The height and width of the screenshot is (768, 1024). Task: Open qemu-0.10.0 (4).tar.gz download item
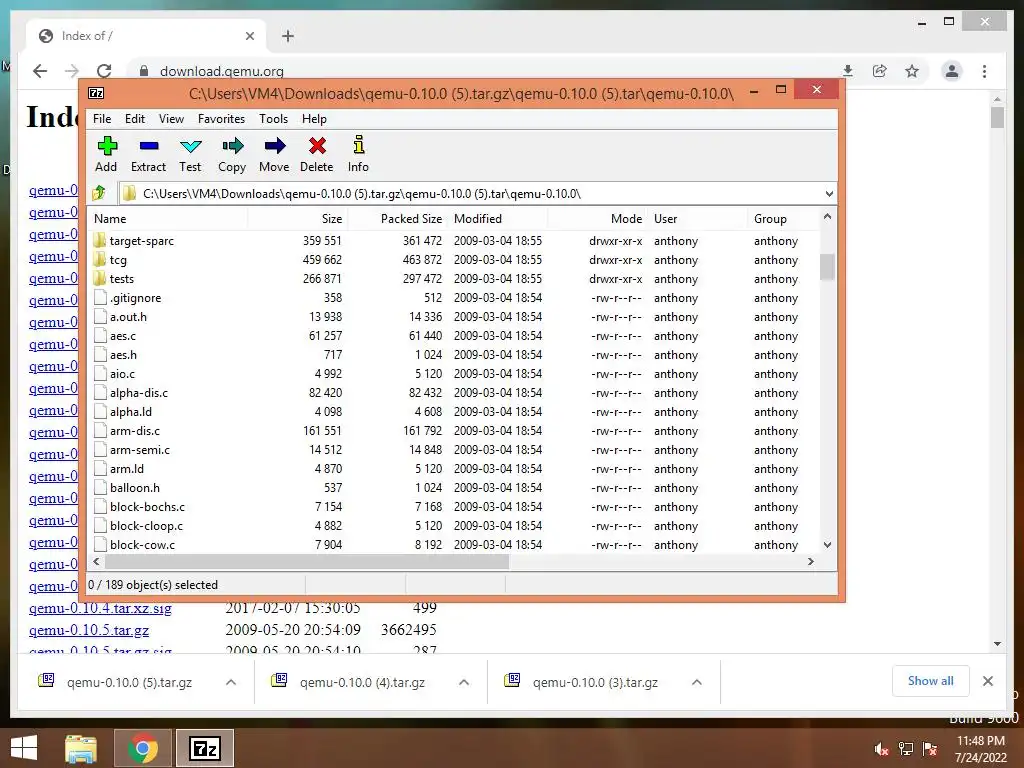click(362, 682)
